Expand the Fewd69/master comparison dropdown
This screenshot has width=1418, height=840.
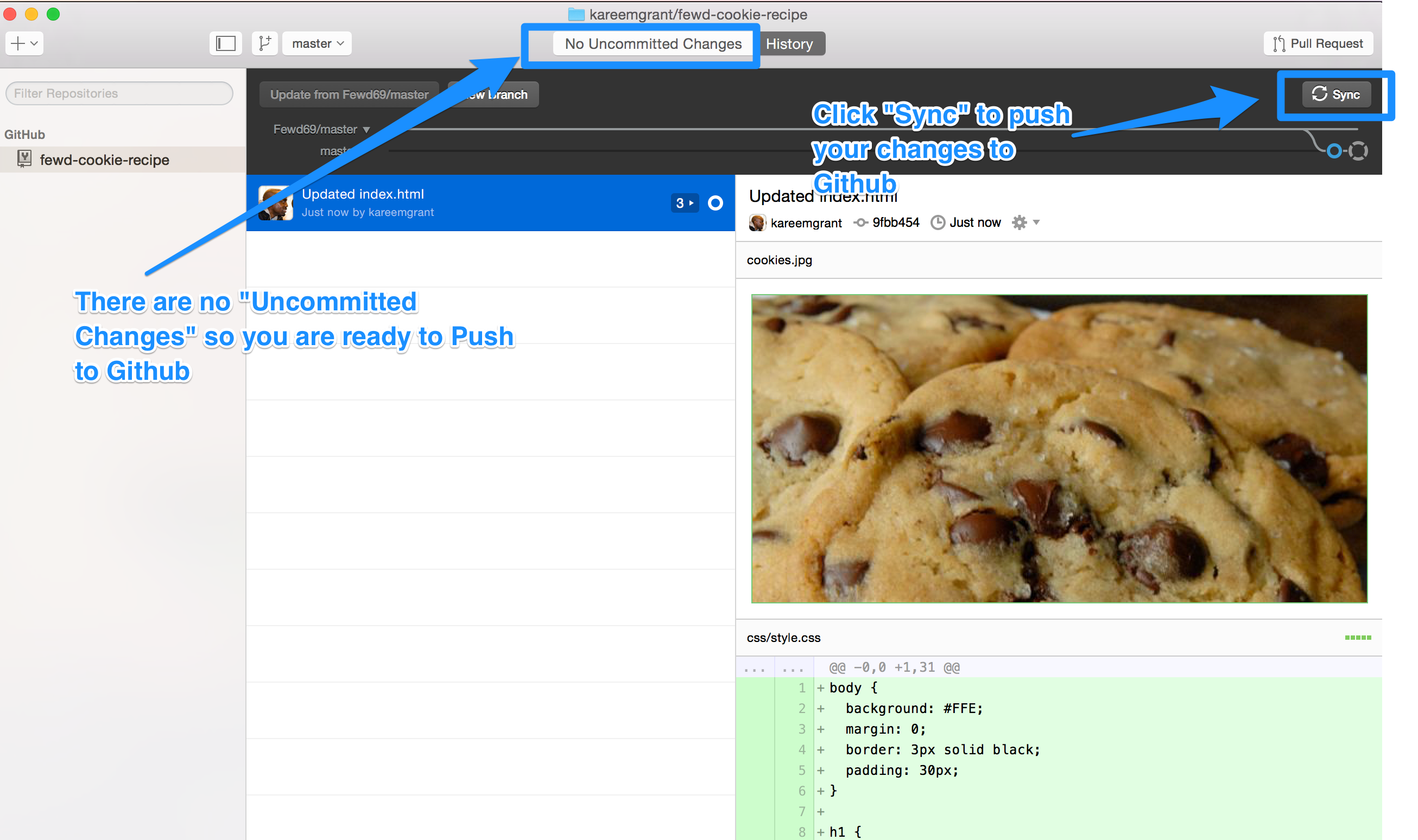[x=321, y=129]
